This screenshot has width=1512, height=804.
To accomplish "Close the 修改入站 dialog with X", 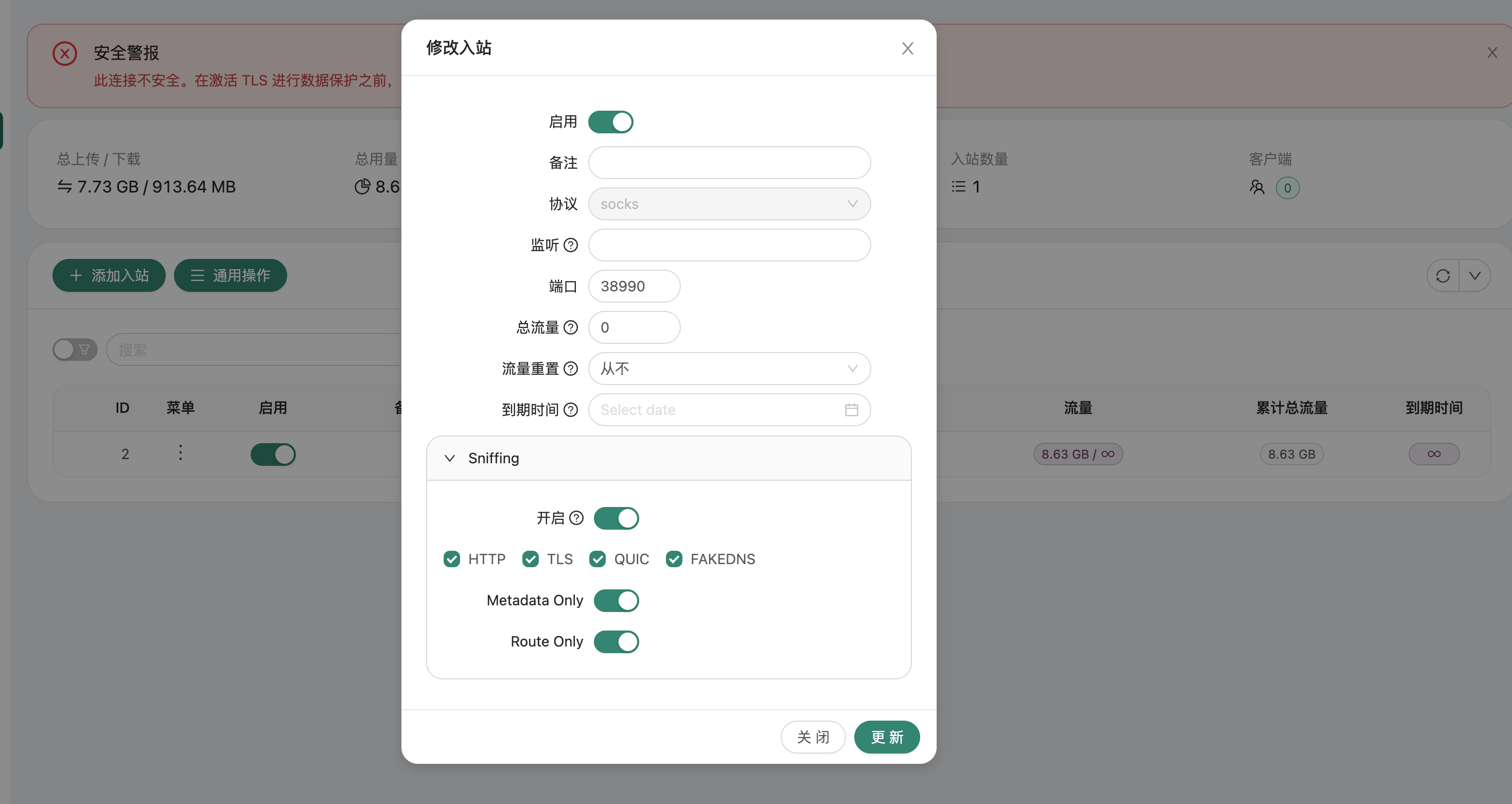I will tap(907, 48).
